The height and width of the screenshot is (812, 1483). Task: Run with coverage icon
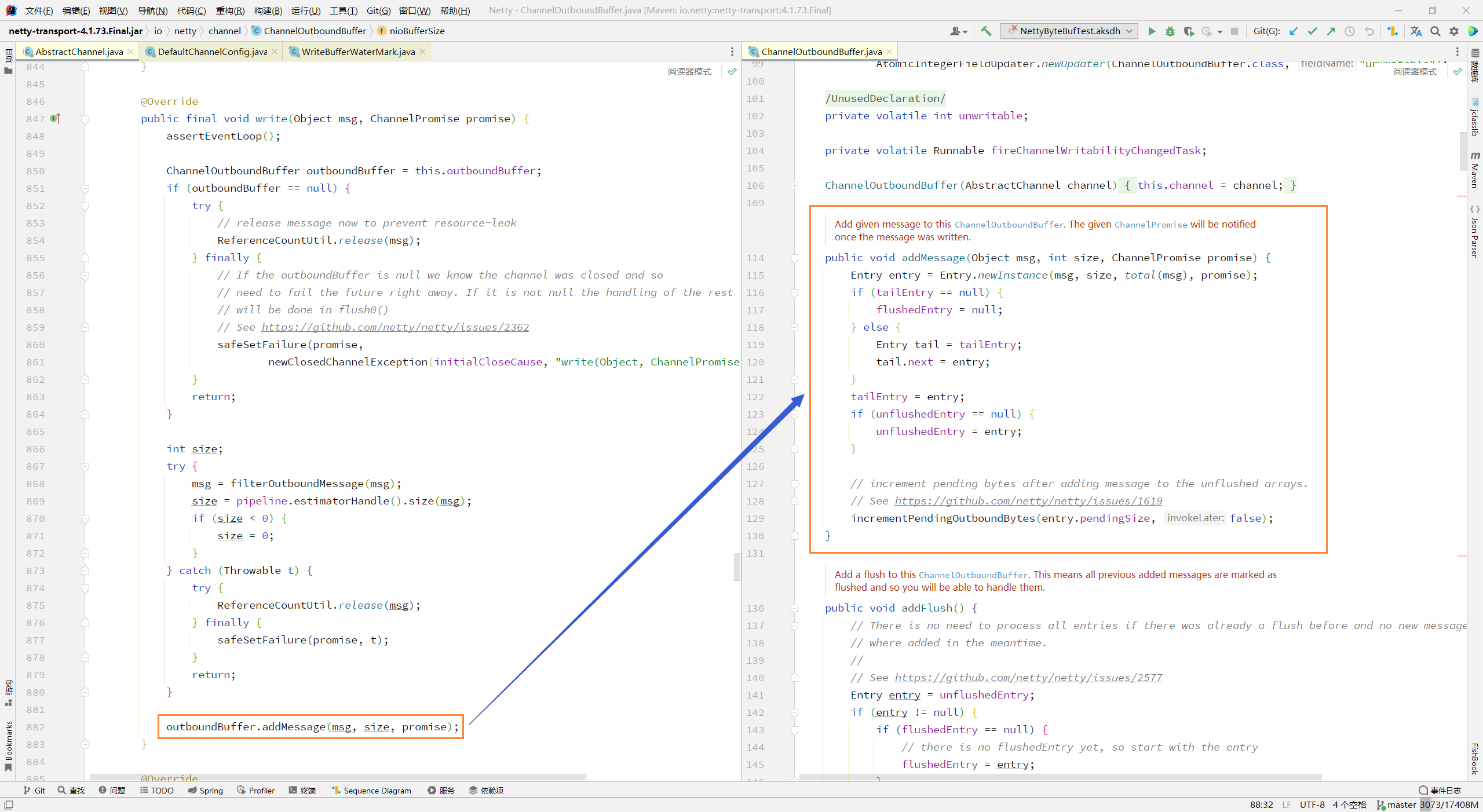(1189, 31)
